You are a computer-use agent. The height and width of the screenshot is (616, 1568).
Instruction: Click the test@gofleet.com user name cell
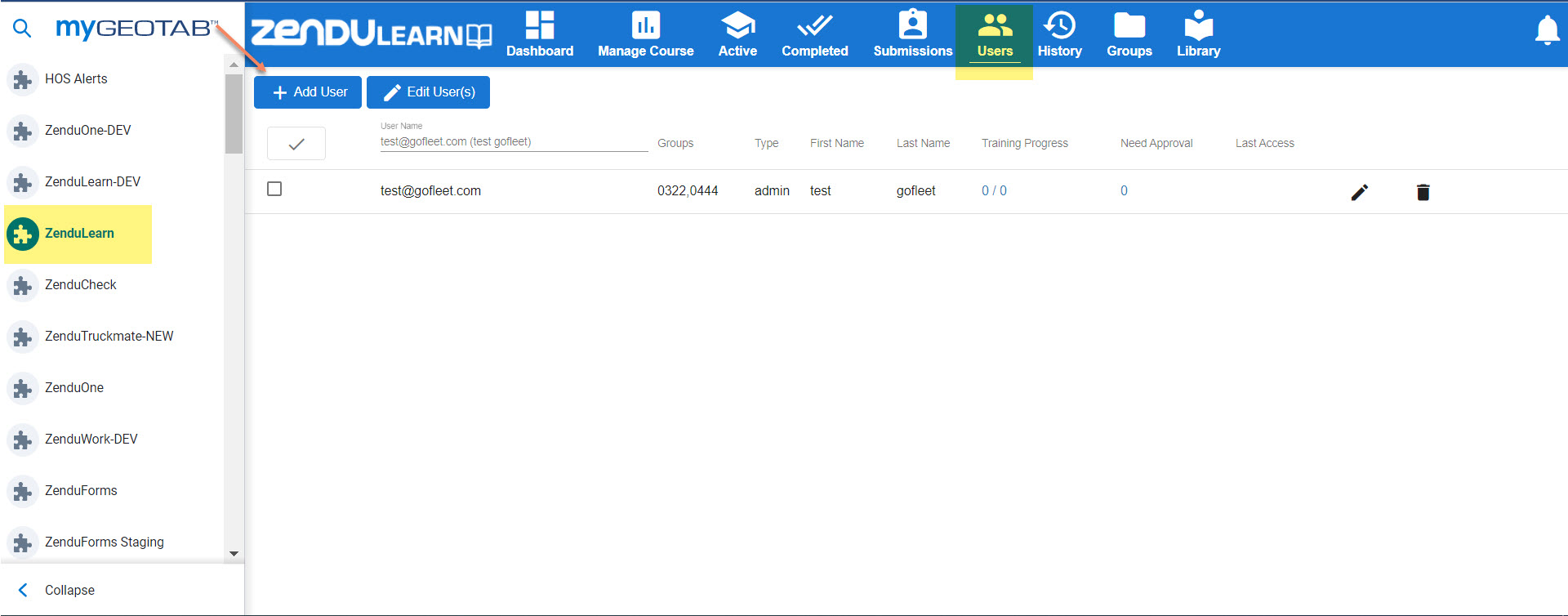pyautogui.click(x=430, y=190)
